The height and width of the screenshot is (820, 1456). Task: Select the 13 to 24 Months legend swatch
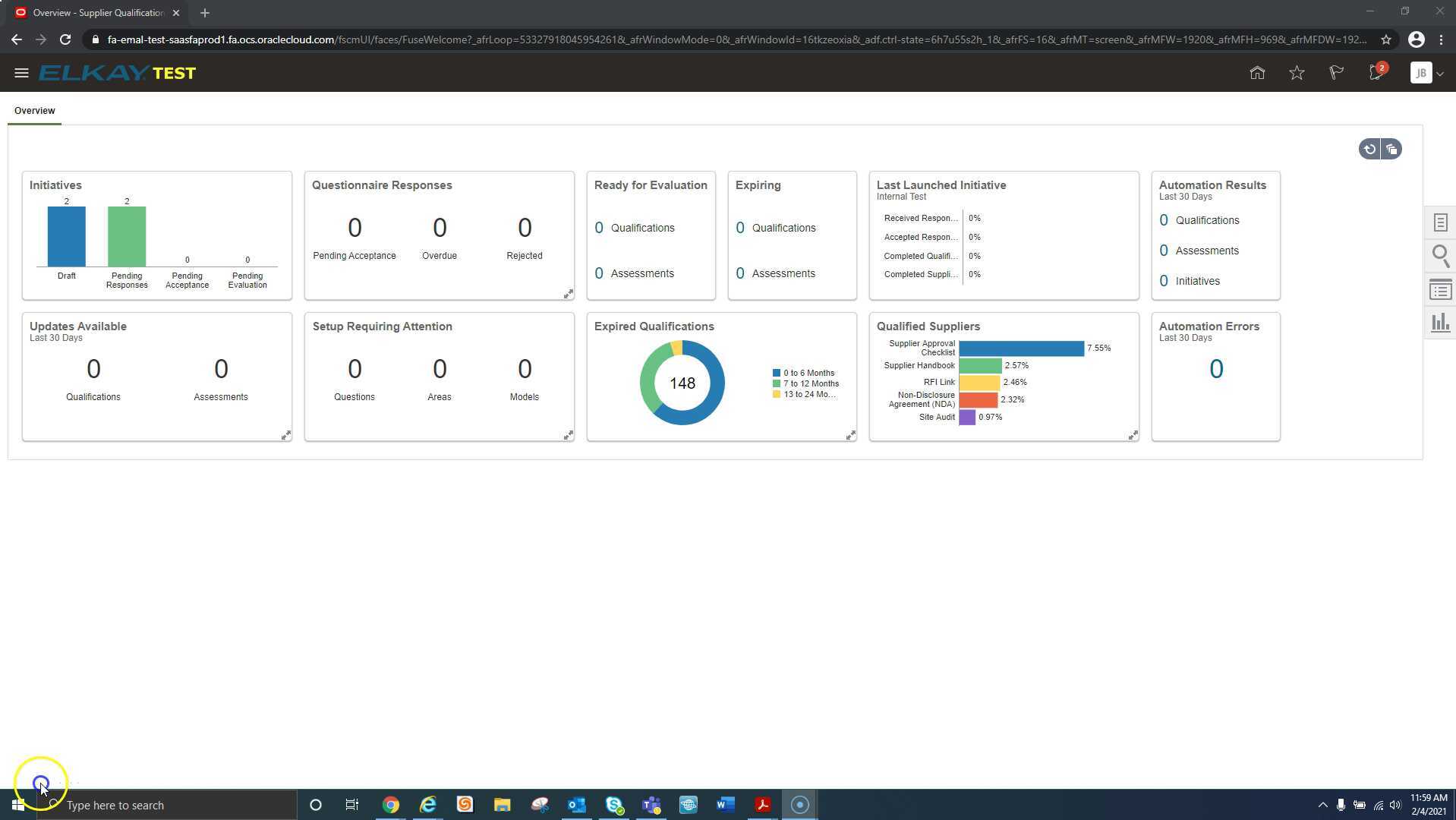pos(777,395)
